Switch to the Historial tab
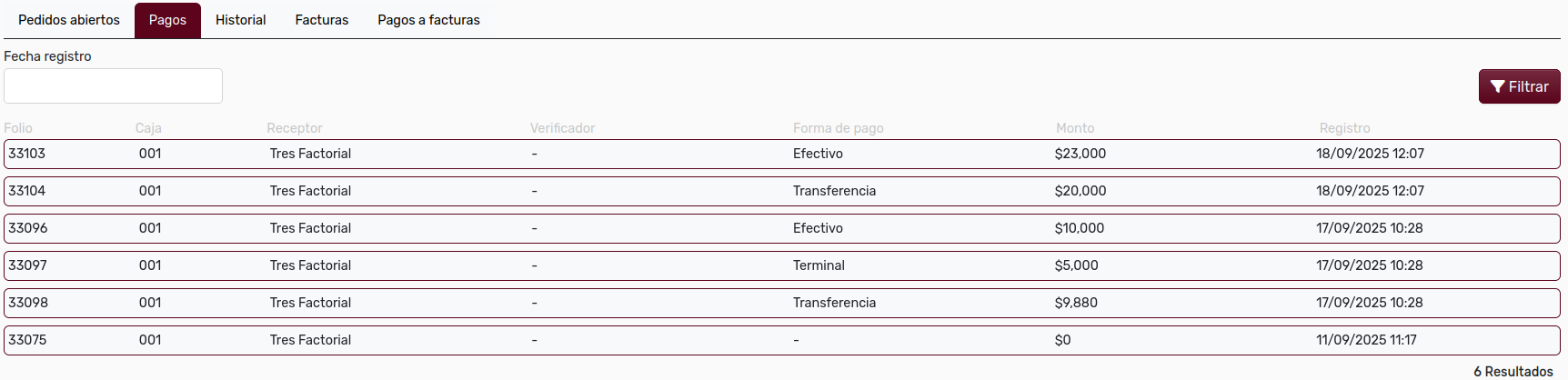1568x380 pixels. 240,20
